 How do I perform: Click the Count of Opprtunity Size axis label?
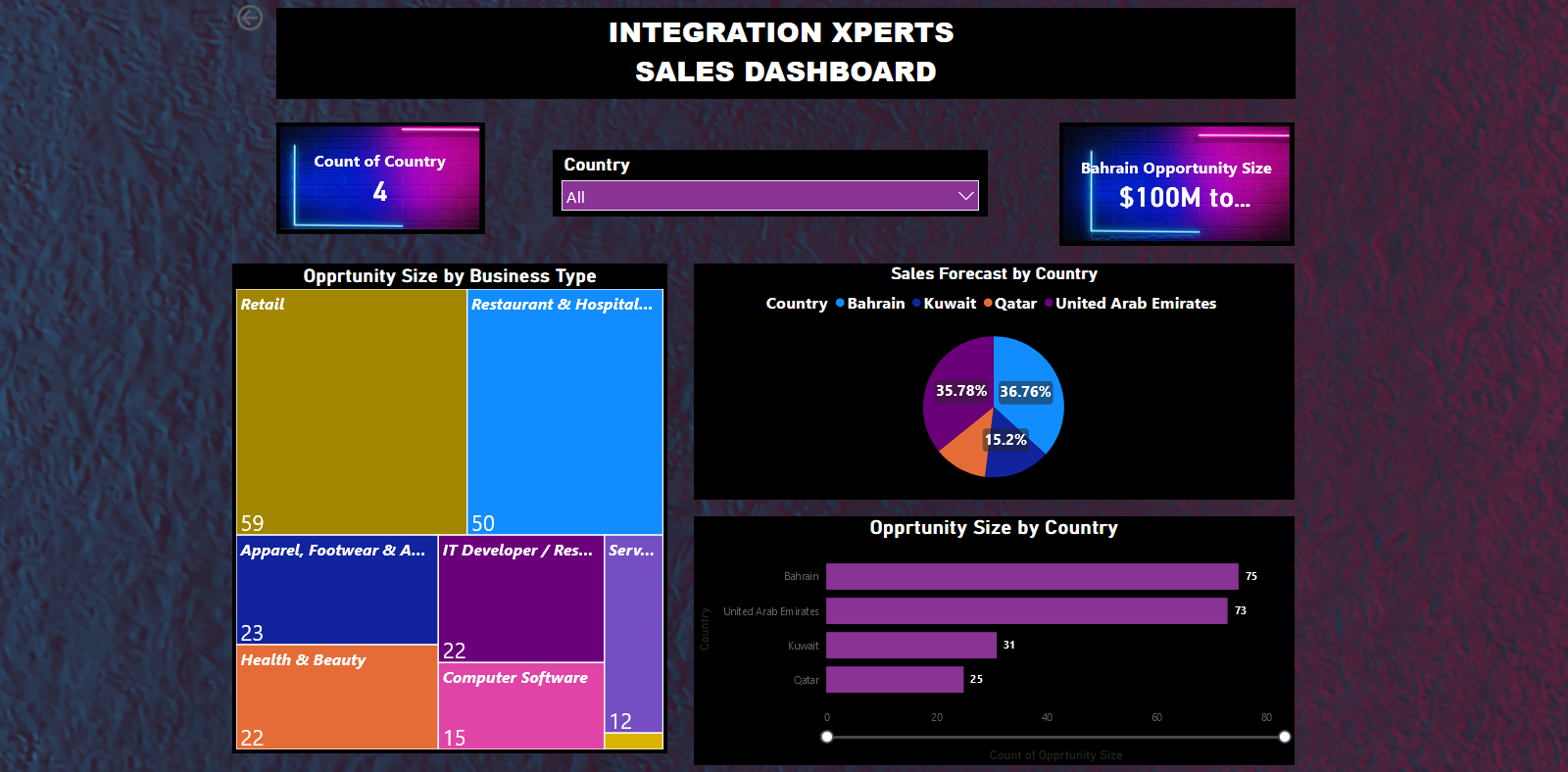1055,755
